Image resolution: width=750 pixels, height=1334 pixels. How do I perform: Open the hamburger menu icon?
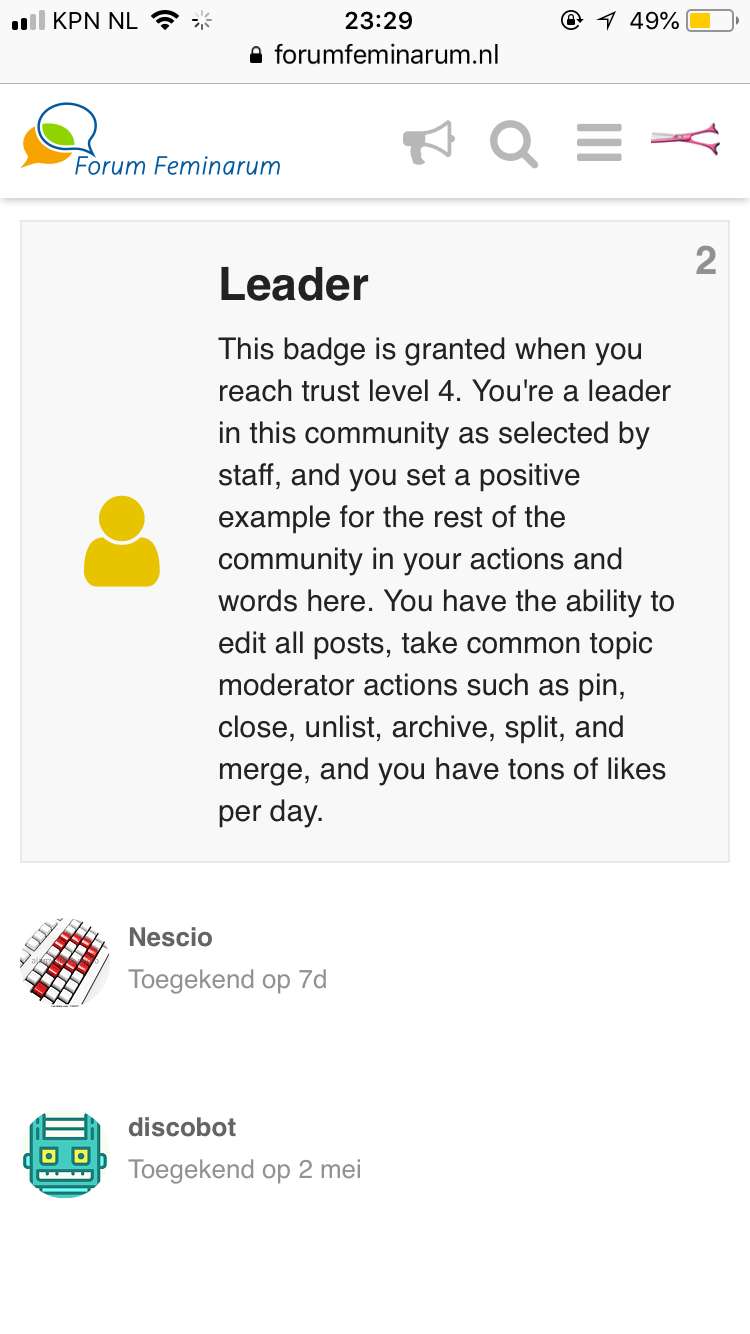599,143
